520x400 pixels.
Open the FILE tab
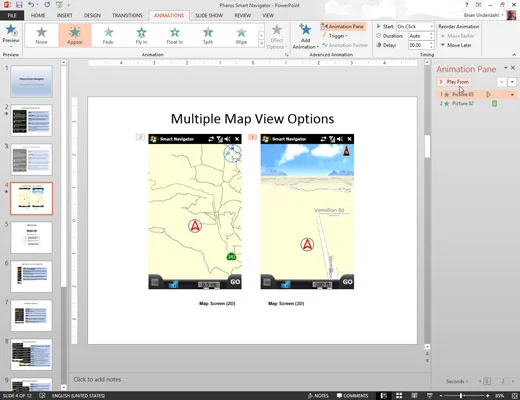(12, 15)
